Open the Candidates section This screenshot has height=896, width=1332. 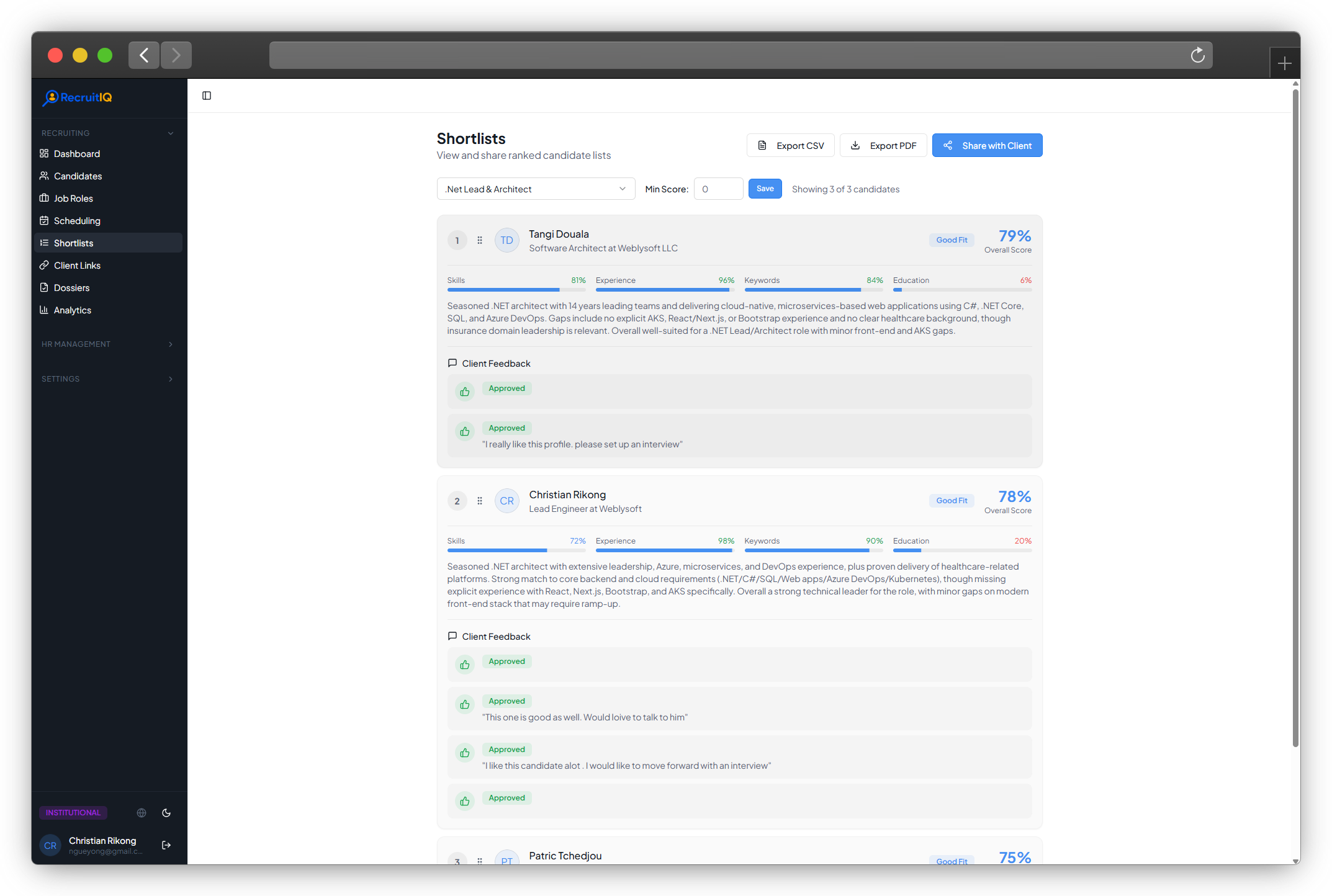coord(78,176)
